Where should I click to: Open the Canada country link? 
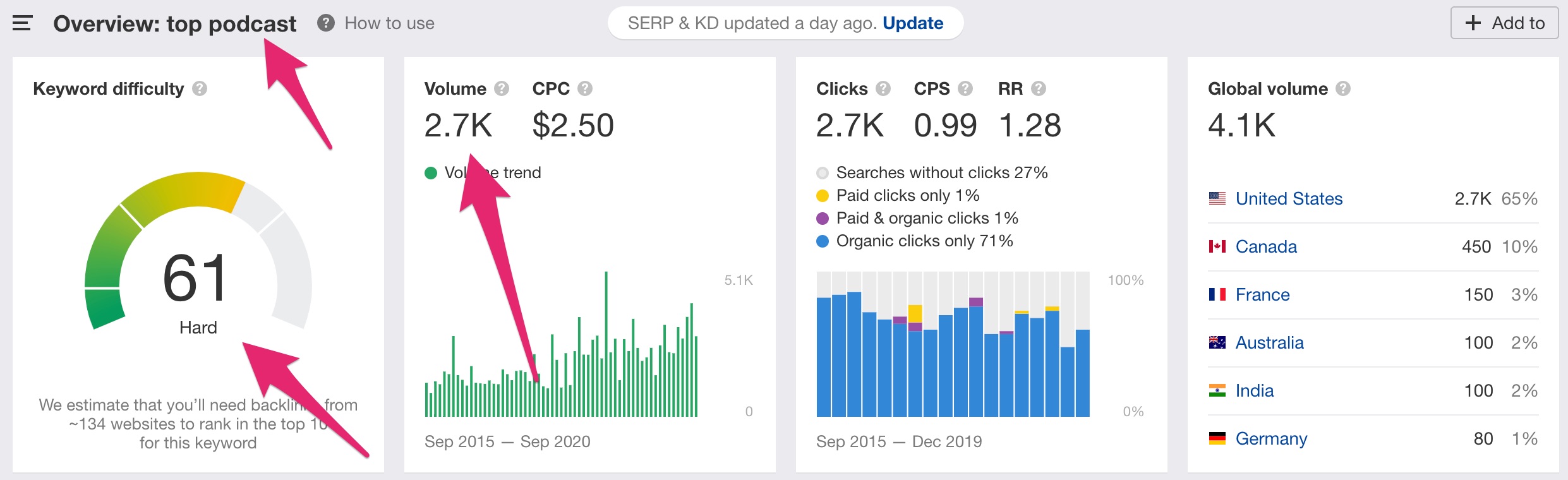point(1266,246)
